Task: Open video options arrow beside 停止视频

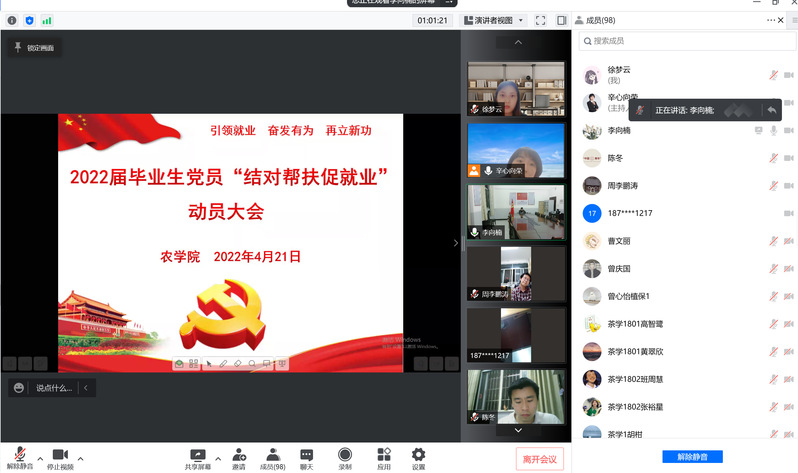Action: pyautogui.click(x=80, y=459)
